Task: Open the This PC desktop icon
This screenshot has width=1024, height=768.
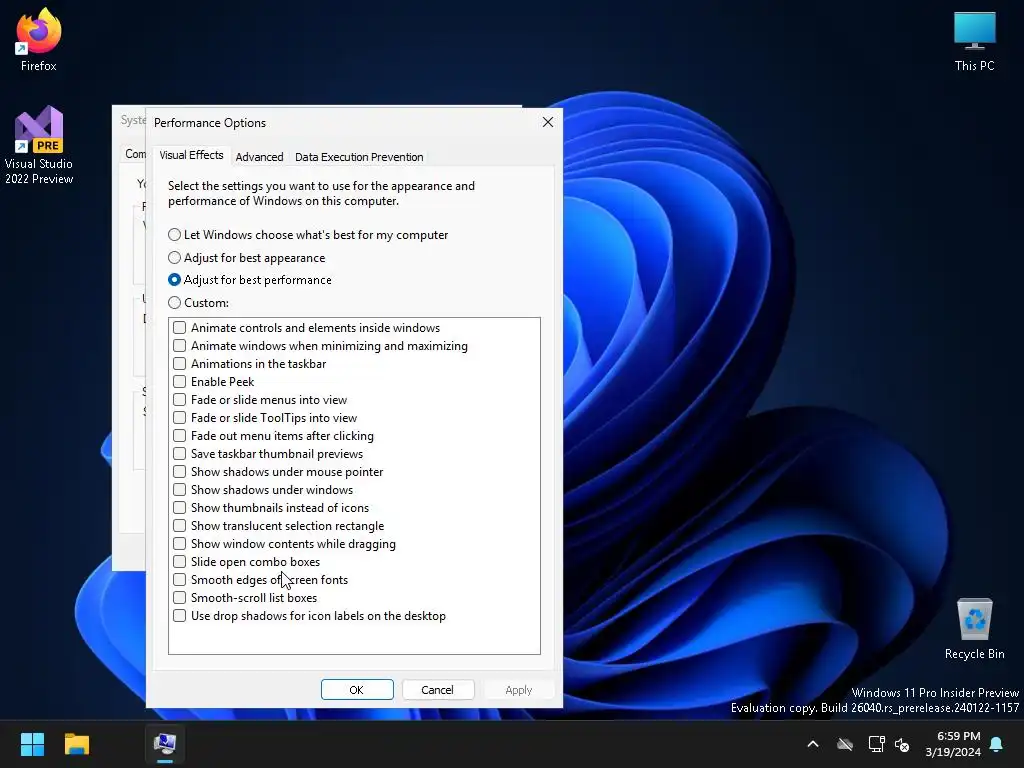Action: 974,40
